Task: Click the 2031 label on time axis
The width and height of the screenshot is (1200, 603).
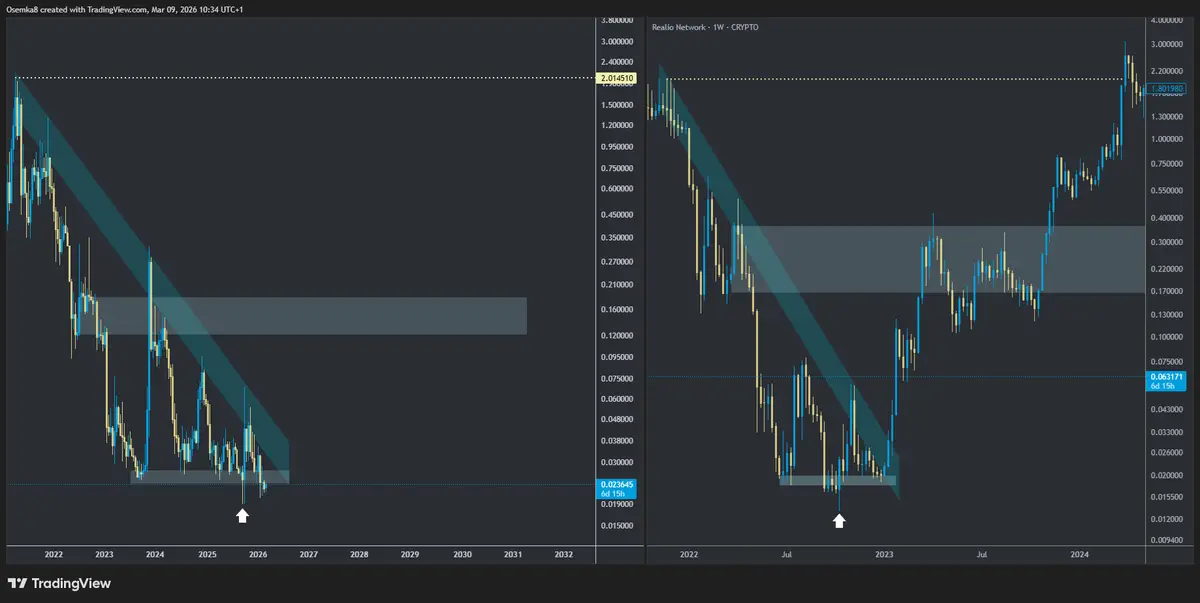Action: [513, 554]
